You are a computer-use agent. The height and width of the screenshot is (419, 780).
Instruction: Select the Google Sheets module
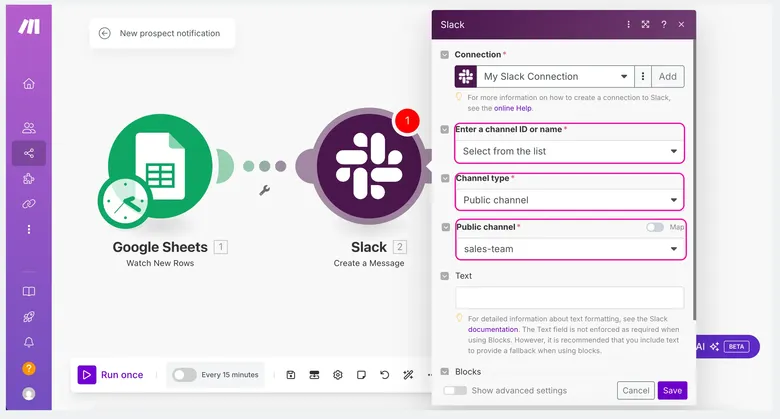[x=160, y=166]
